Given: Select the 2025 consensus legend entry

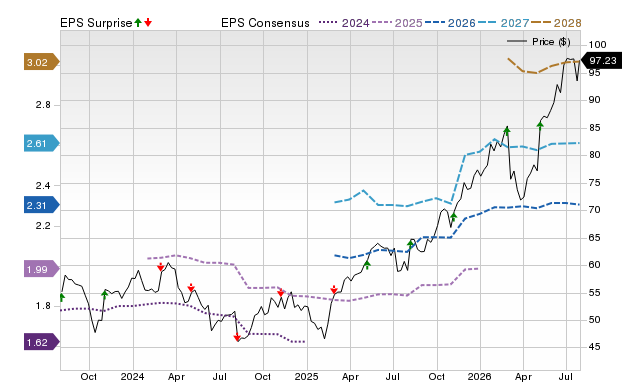Looking at the screenshot, I should point(397,23).
